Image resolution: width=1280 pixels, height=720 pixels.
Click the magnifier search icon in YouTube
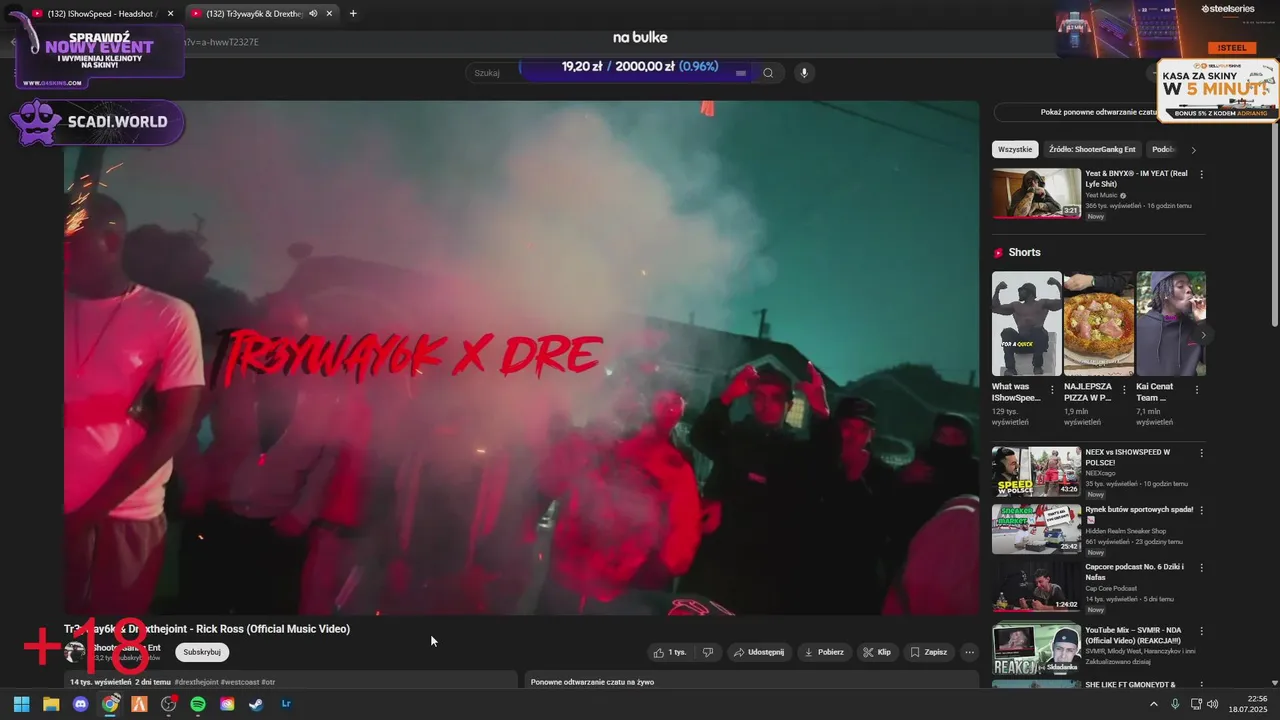tap(768, 72)
